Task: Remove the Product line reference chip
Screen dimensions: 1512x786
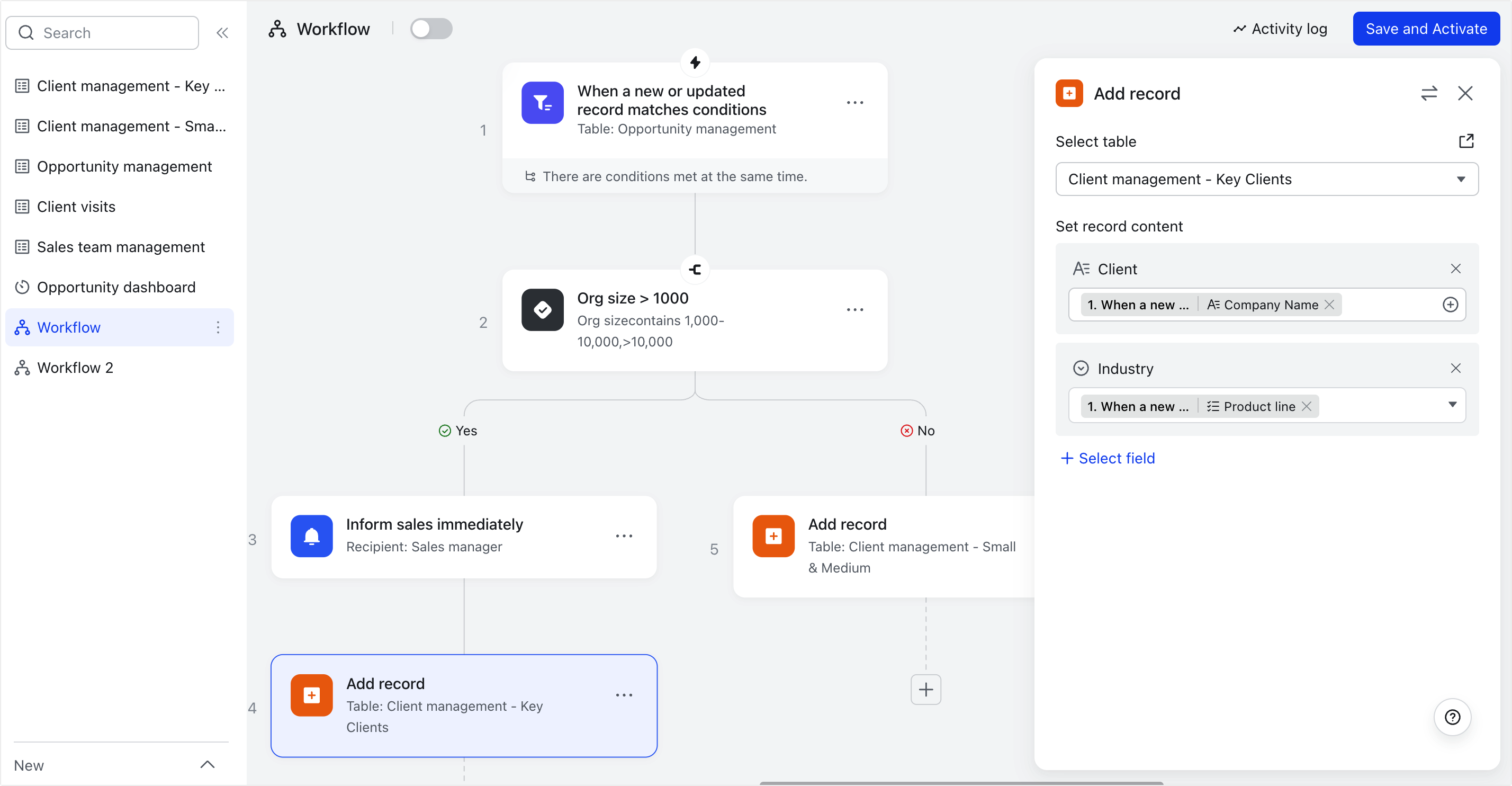Action: (1307, 406)
